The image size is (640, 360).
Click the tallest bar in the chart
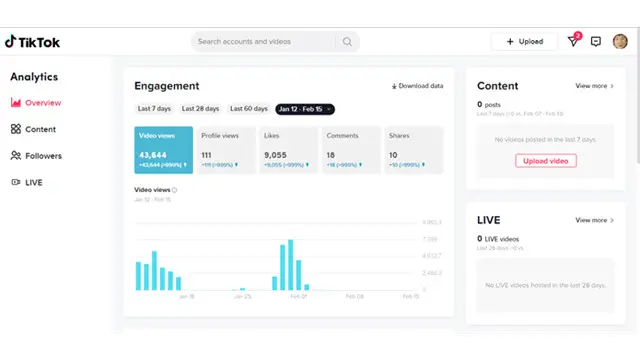click(x=291, y=265)
